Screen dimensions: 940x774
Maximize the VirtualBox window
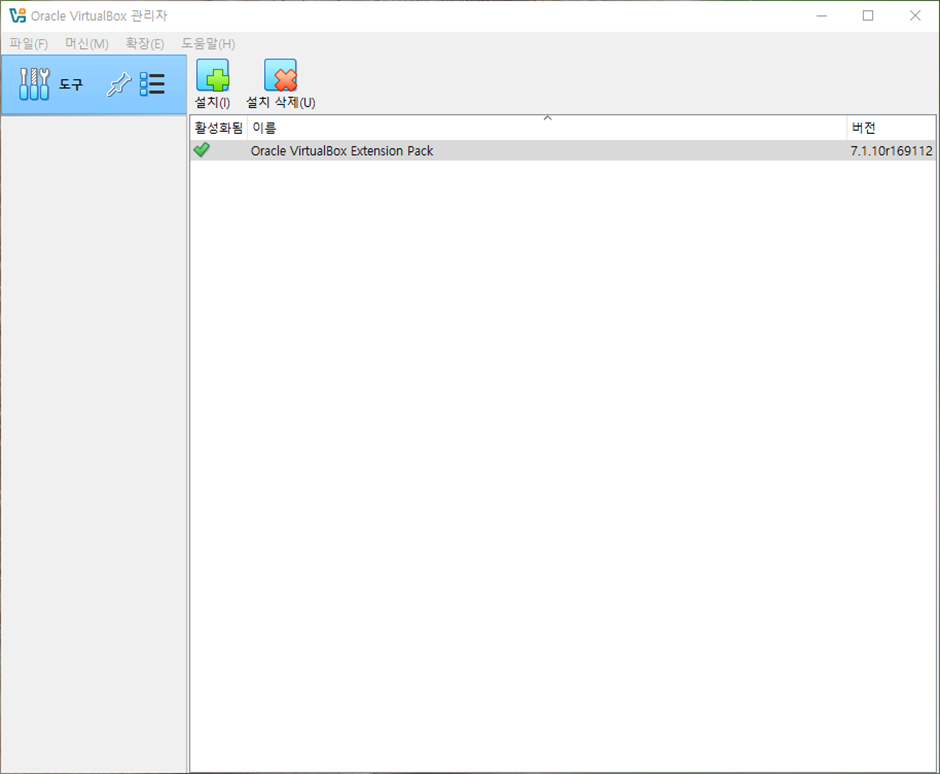(868, 16)
